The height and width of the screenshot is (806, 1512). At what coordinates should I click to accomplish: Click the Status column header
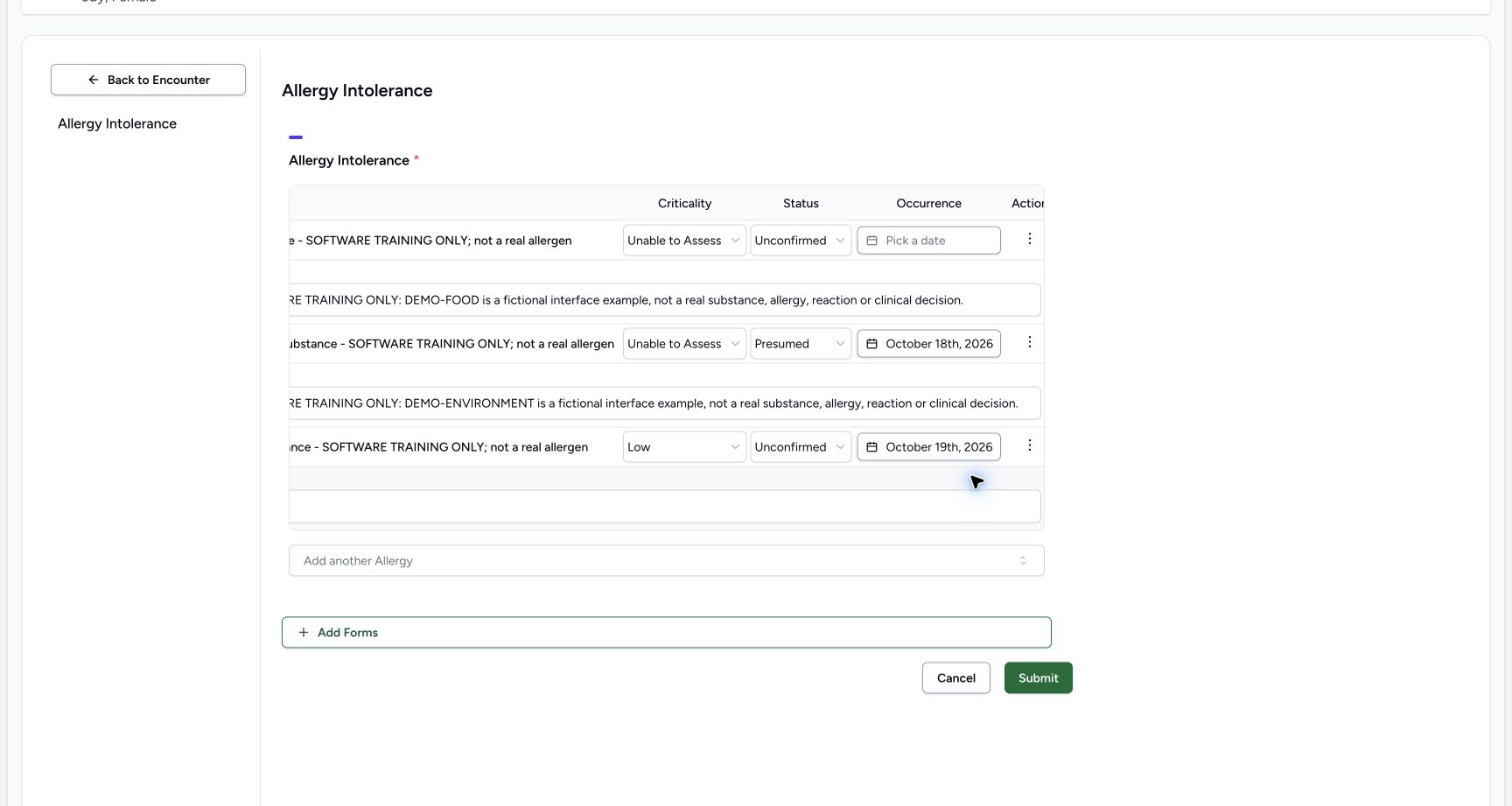pos(801,203)
